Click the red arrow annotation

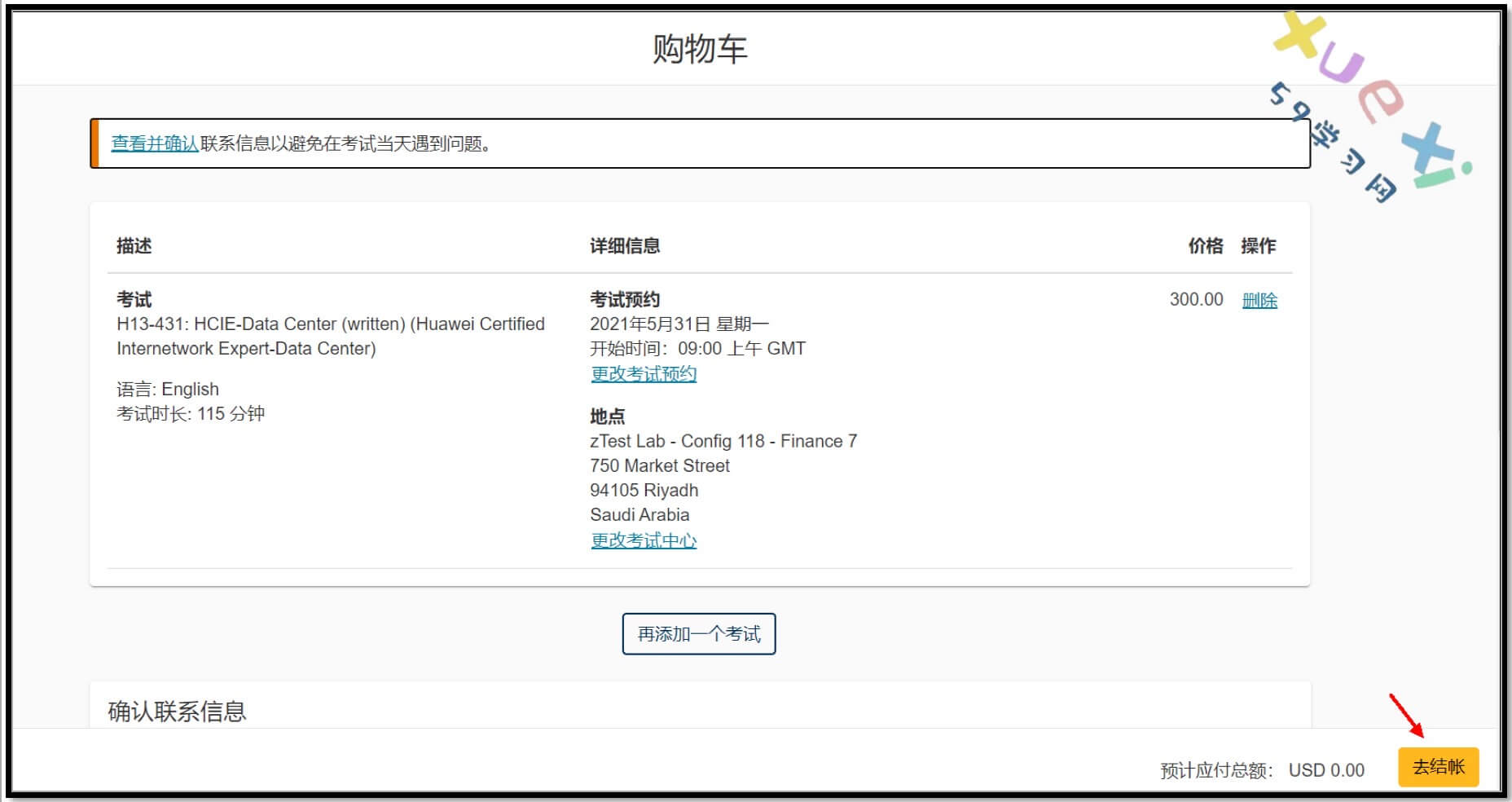click(x=1405, y=715)
